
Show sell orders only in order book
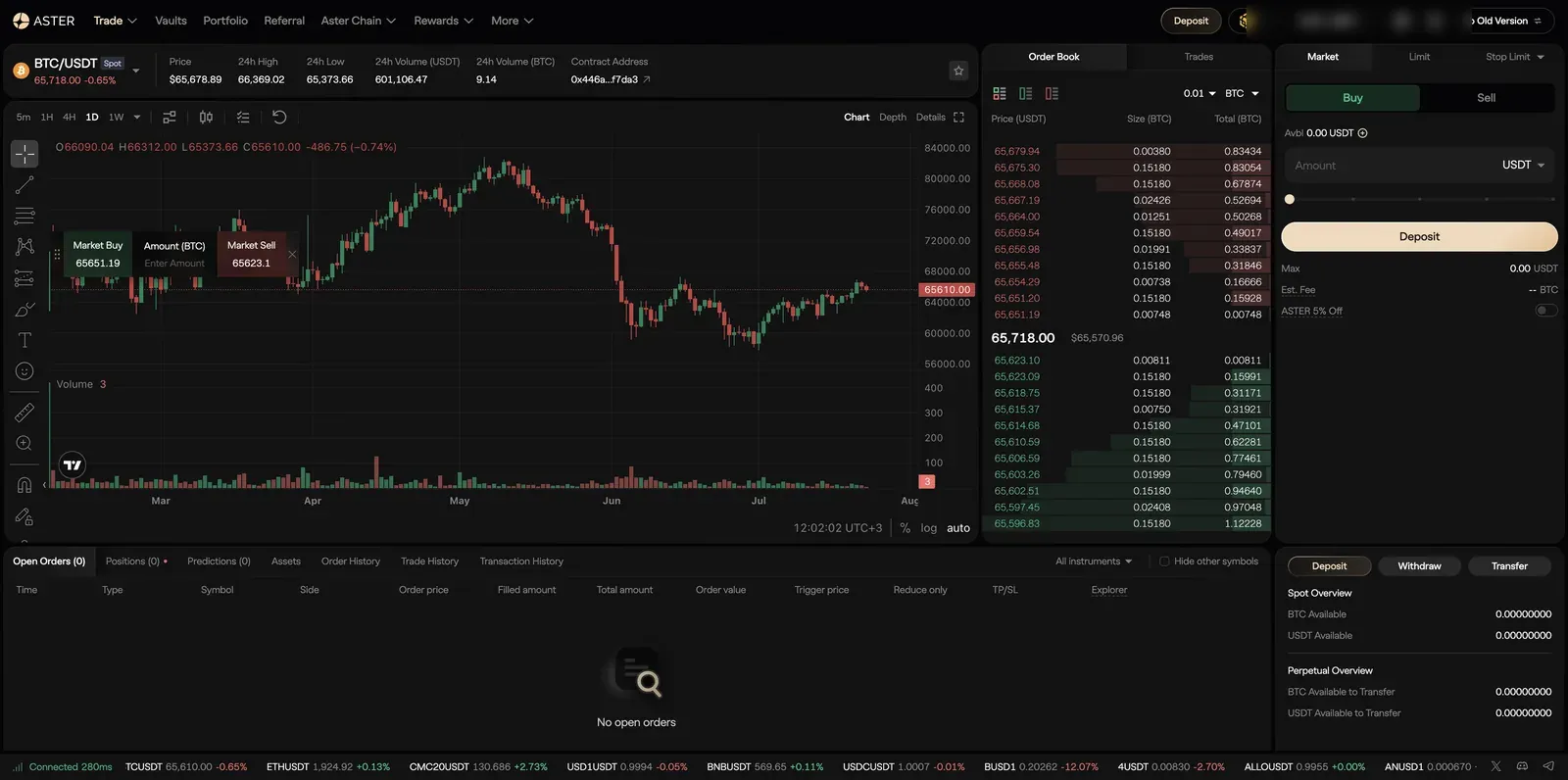(x=1052, y=94)
